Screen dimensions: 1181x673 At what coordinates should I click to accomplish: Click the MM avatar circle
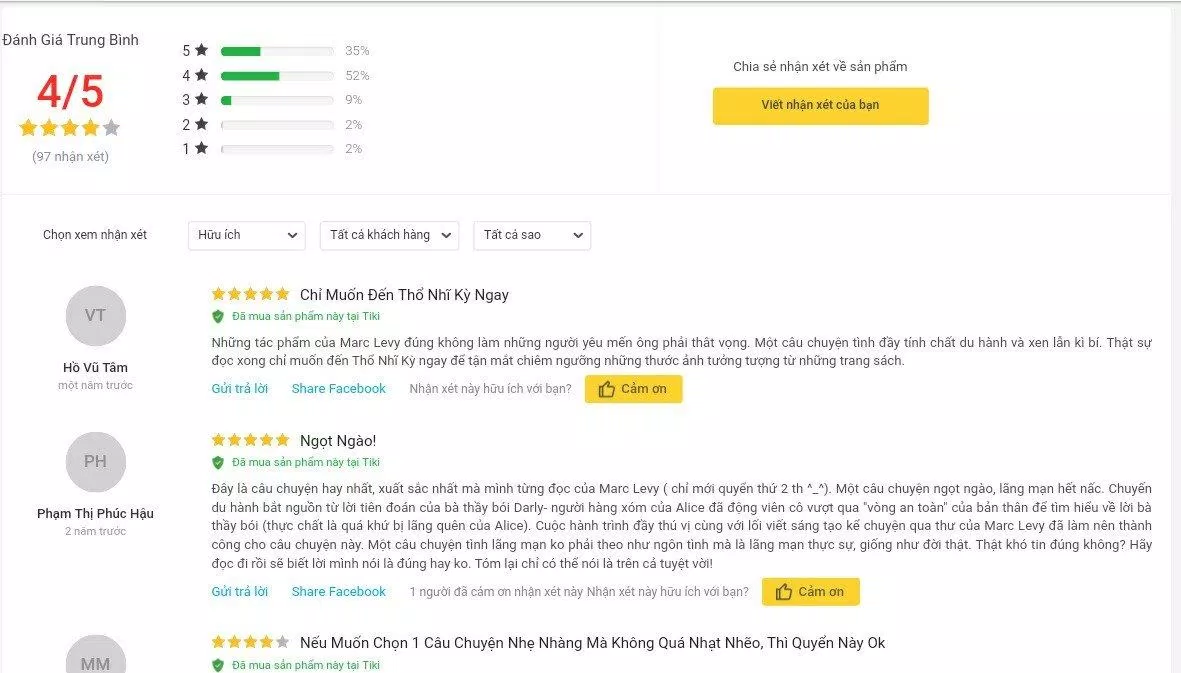[95, 658]
